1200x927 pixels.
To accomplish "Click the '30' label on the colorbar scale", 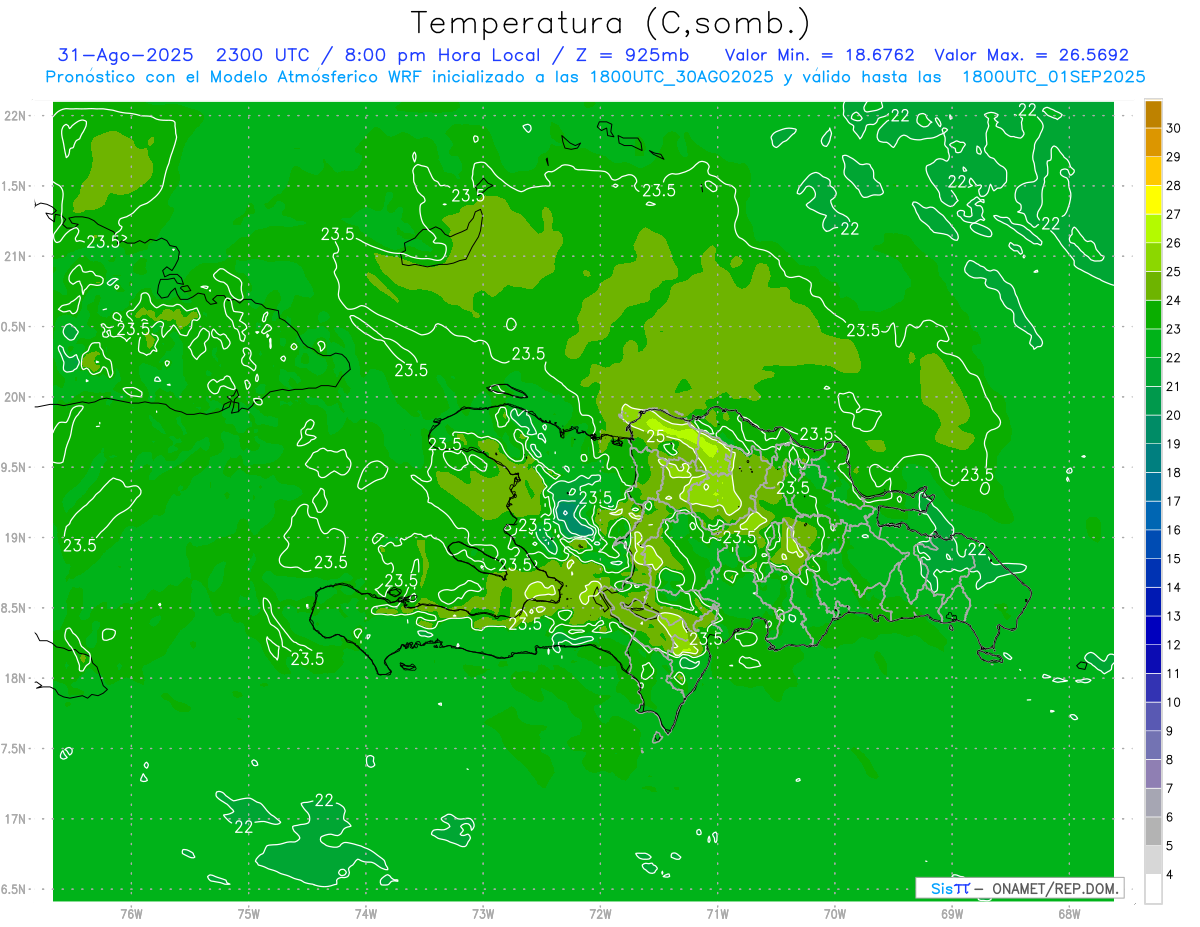I will pos(1173,128).
